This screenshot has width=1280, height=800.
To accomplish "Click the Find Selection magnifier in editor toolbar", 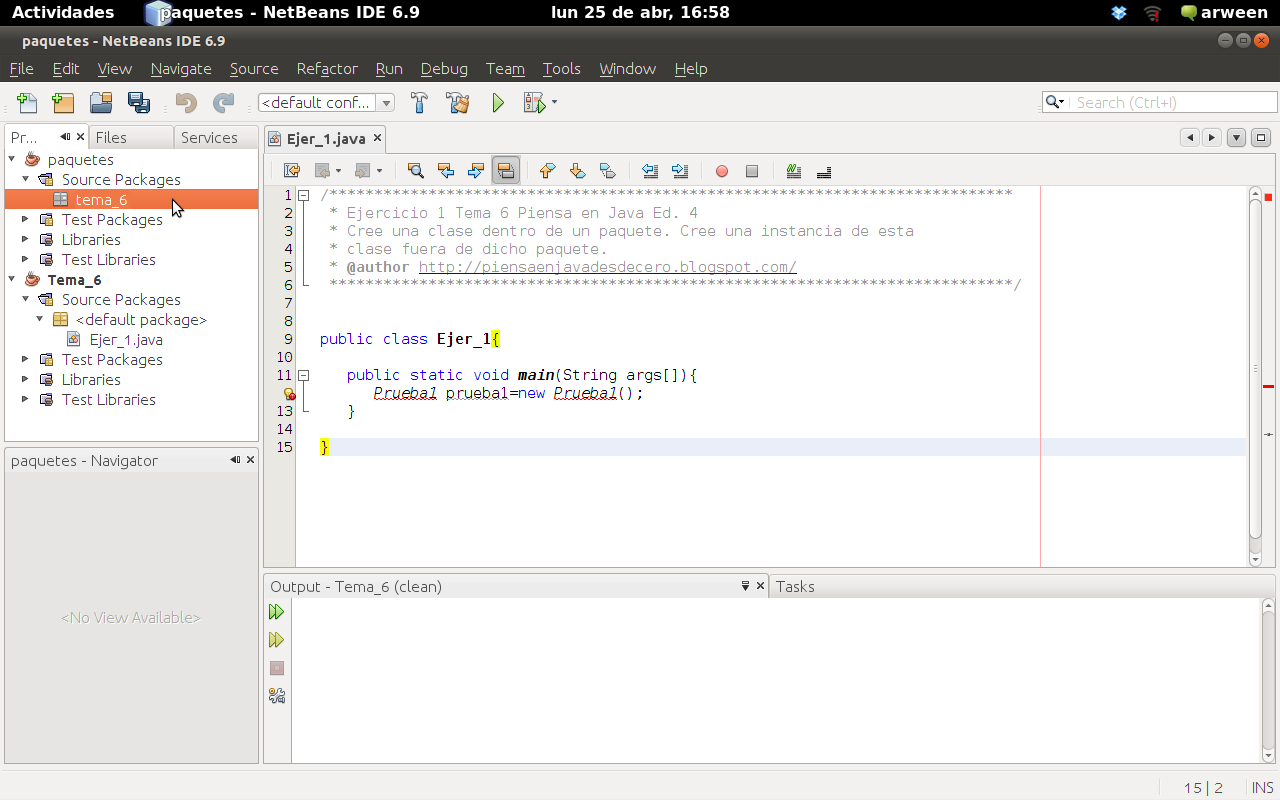I will click(414, 170).
